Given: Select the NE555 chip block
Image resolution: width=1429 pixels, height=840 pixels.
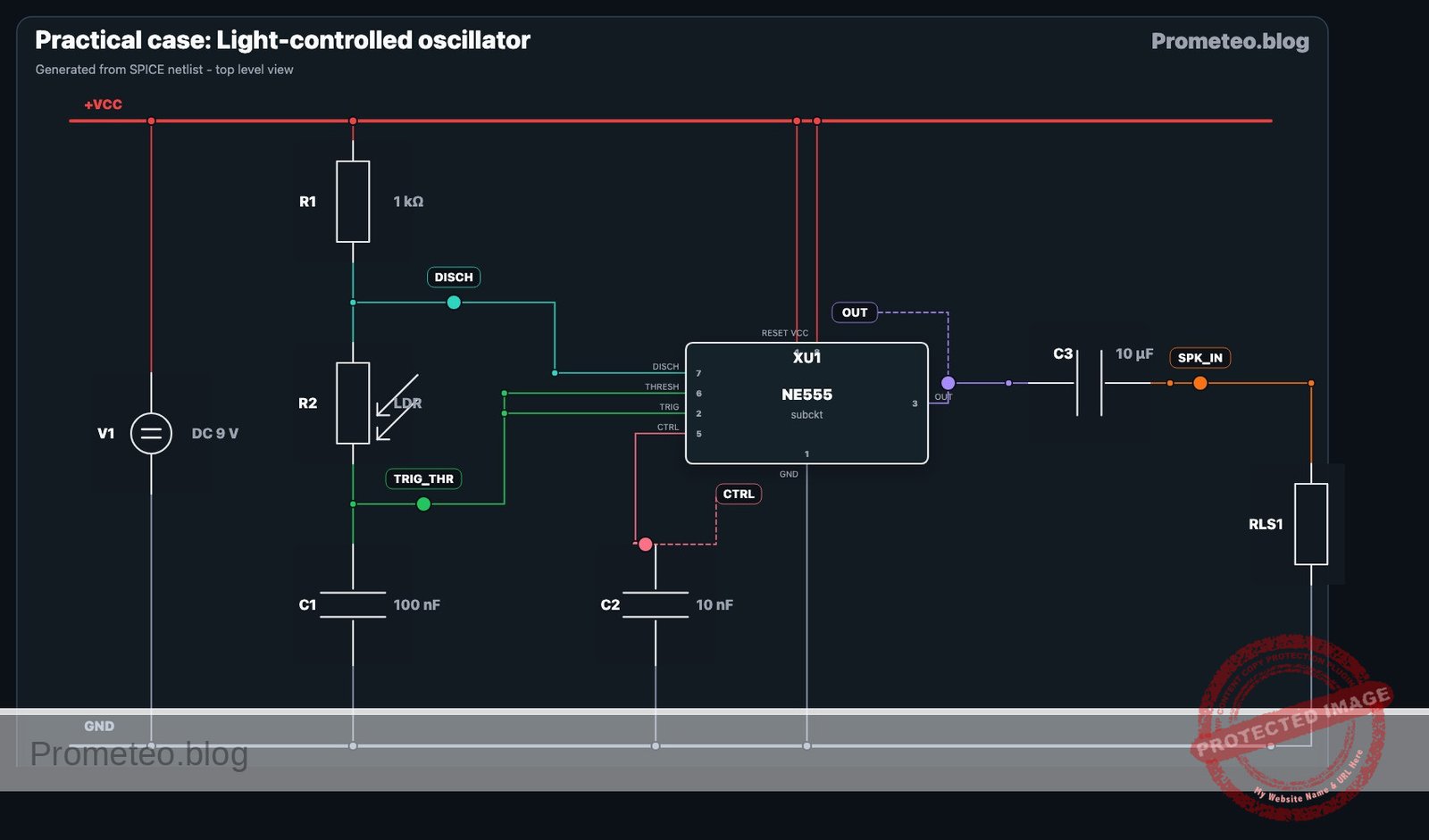Looking at the screenshot, I should pos(806,403).
